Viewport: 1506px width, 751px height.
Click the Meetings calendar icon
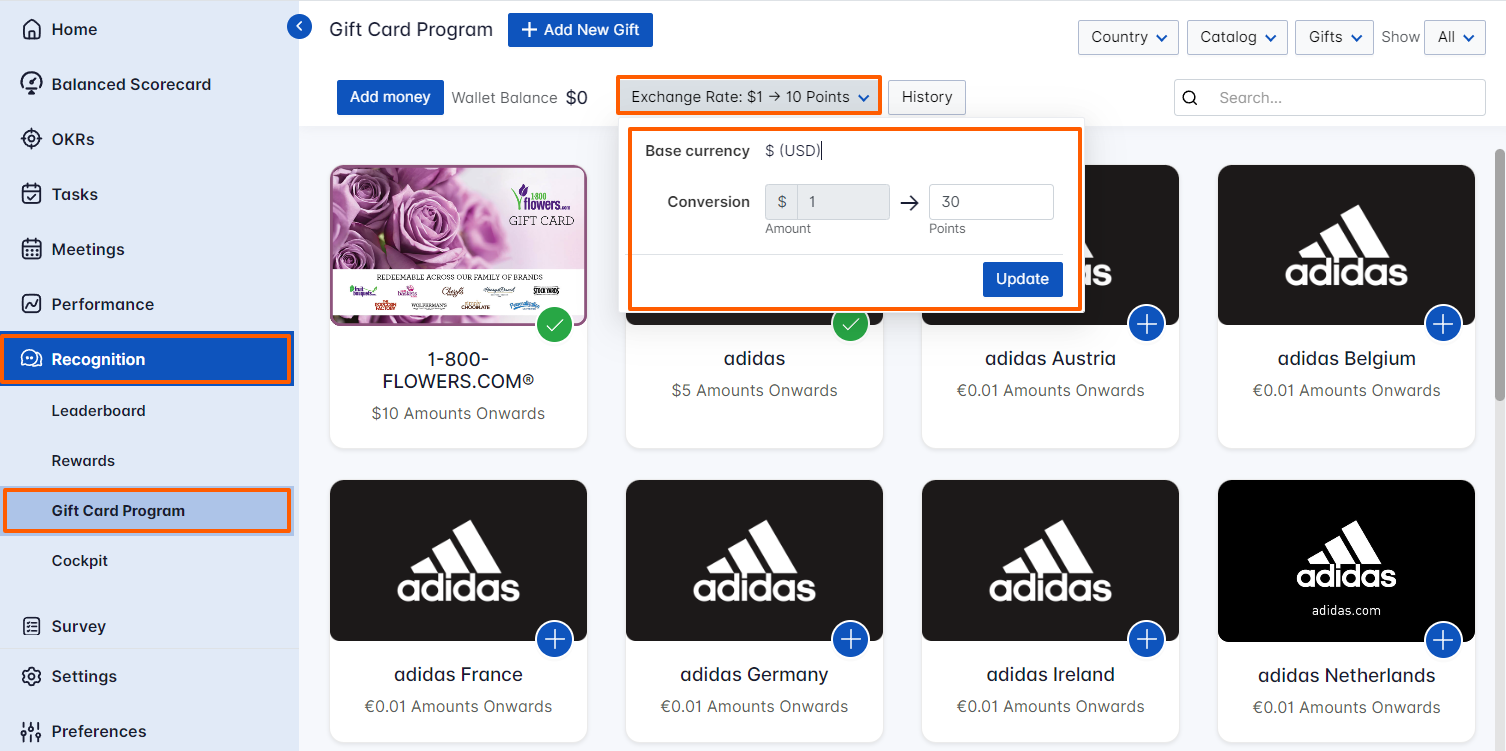click(33, 249)
